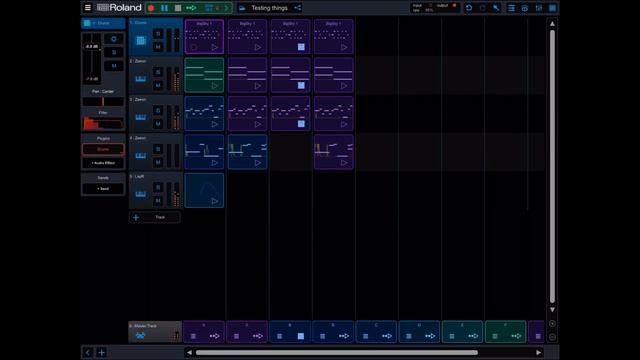Launch the green scene F

(x=516, y=336)
